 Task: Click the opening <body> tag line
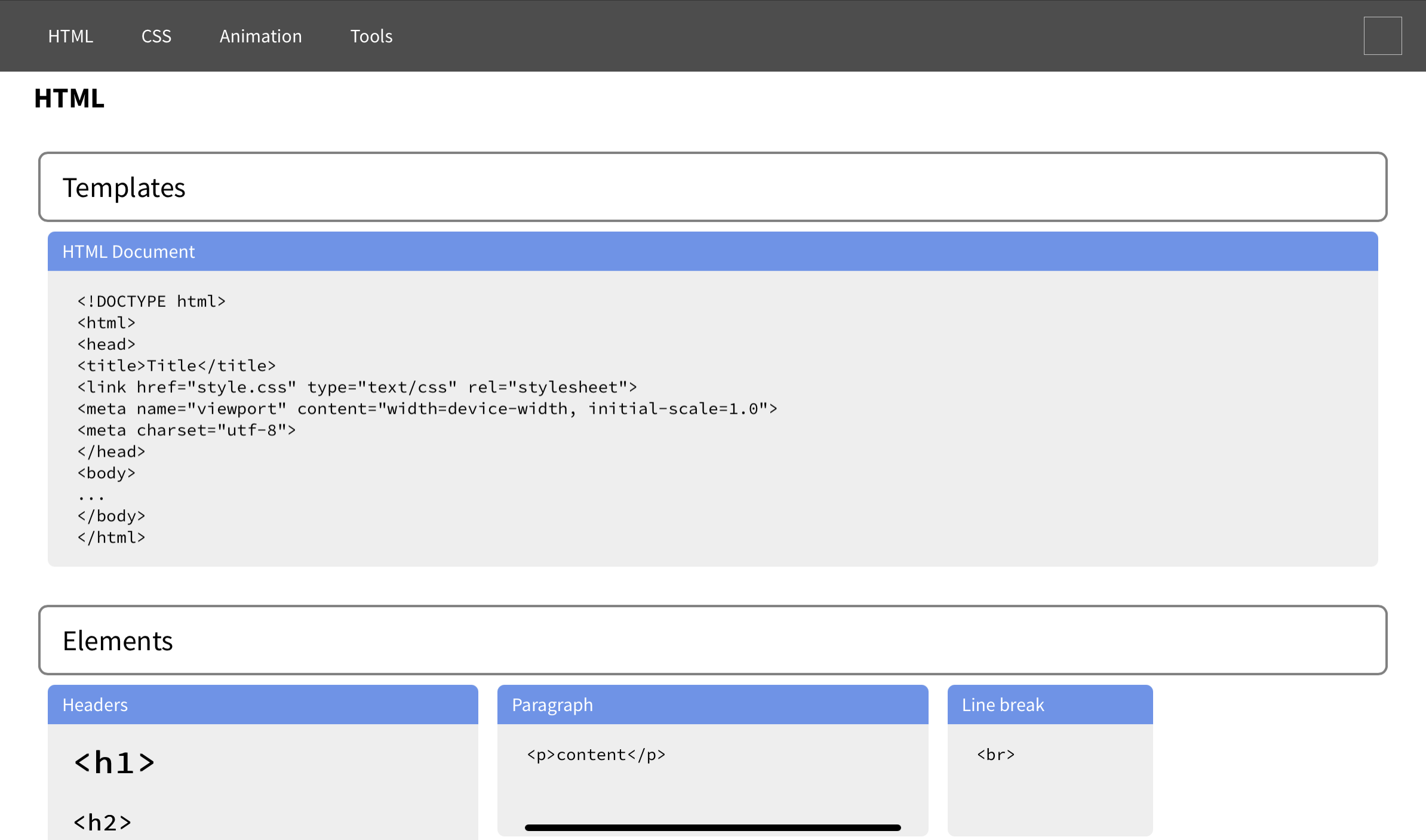pos(106,473)
